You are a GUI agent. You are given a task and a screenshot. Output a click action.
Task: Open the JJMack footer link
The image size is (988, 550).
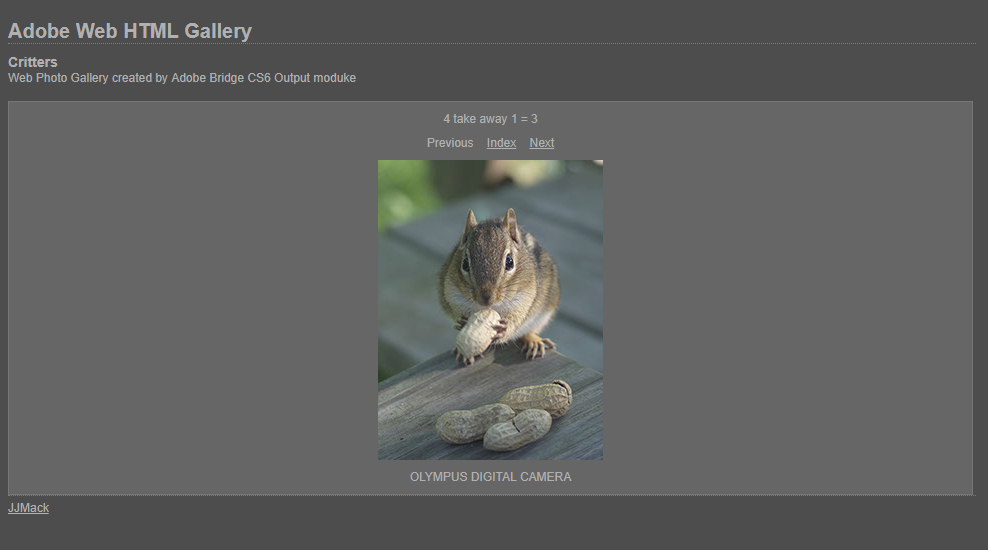28,508
